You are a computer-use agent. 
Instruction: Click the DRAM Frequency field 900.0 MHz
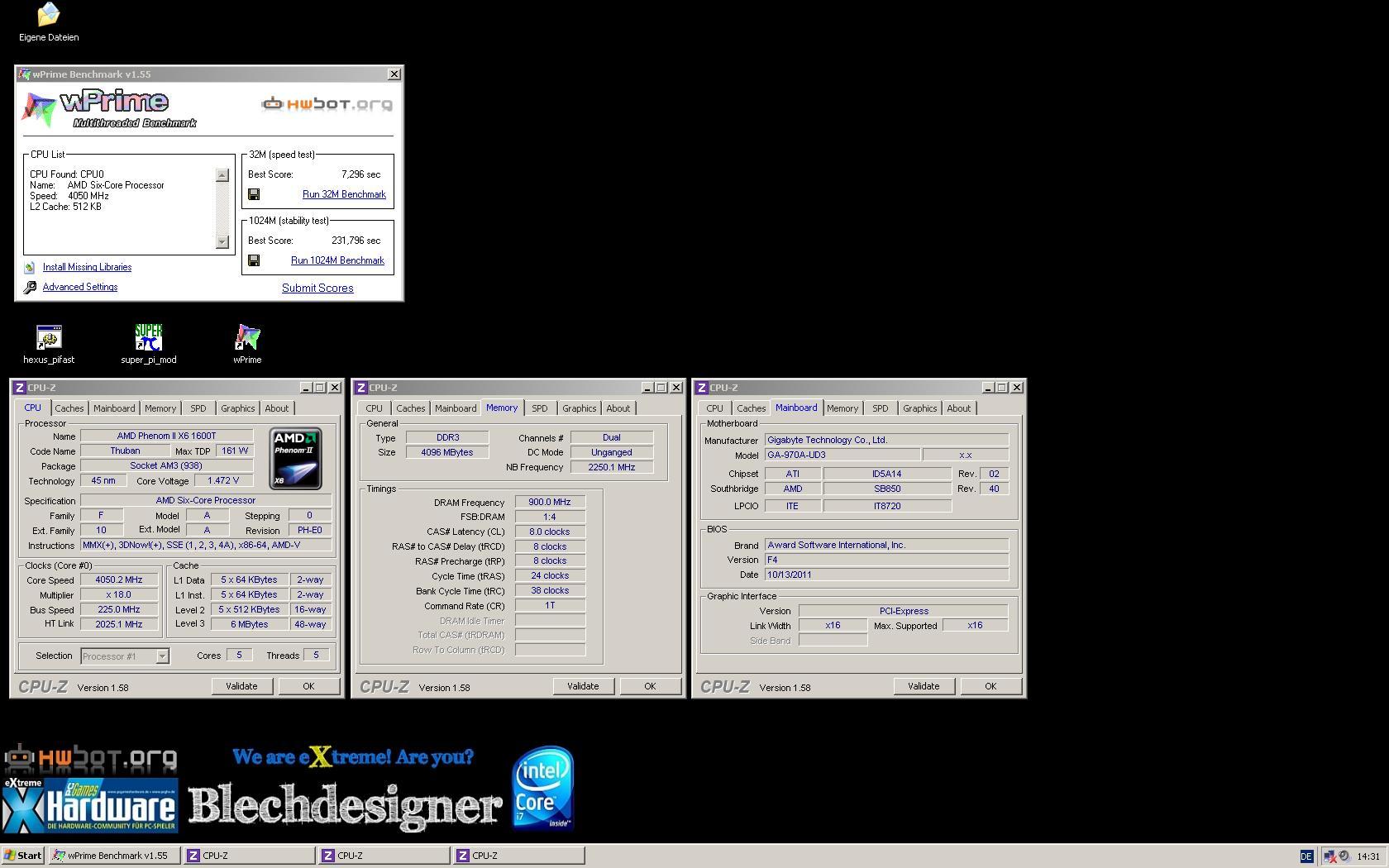pyautogui.click(x=550, y=503)
